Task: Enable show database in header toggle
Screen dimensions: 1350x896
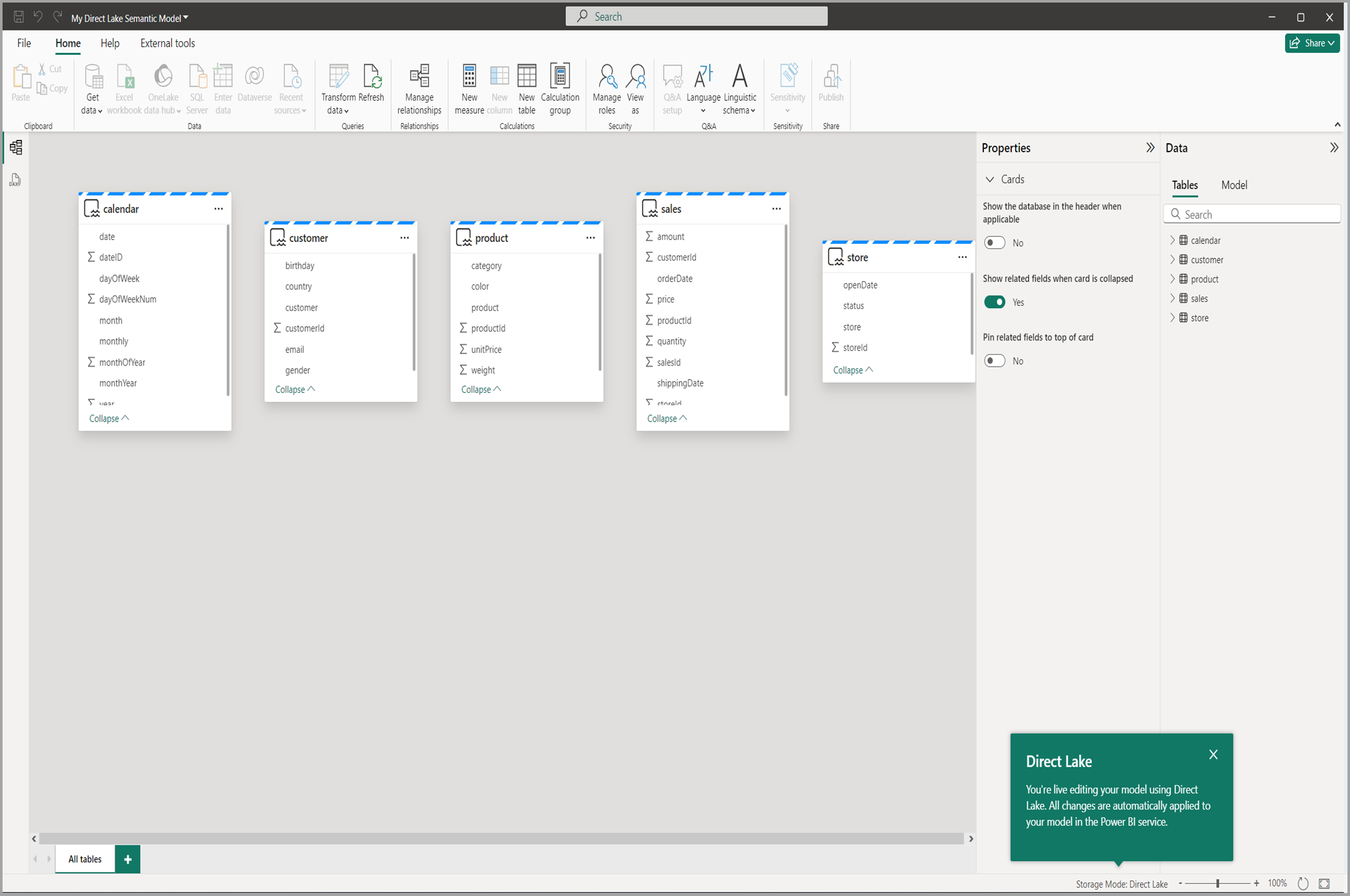Action: (995, 243)
